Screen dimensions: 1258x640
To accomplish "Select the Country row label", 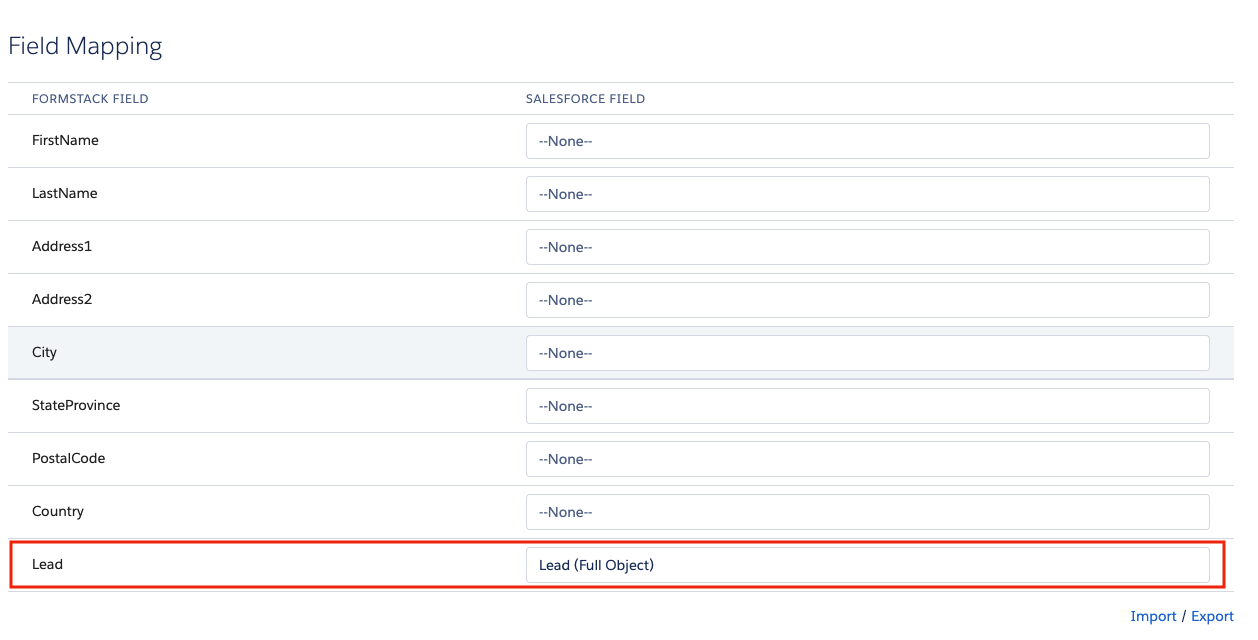I will click(x=58, y=512).
